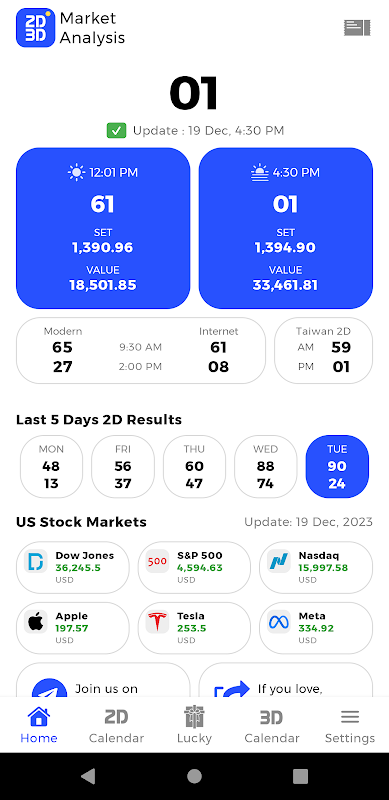The height and width of the screenshot is (800, 389).
Task: Click the green update checkmark icon
Action: [x=116, y=131]
